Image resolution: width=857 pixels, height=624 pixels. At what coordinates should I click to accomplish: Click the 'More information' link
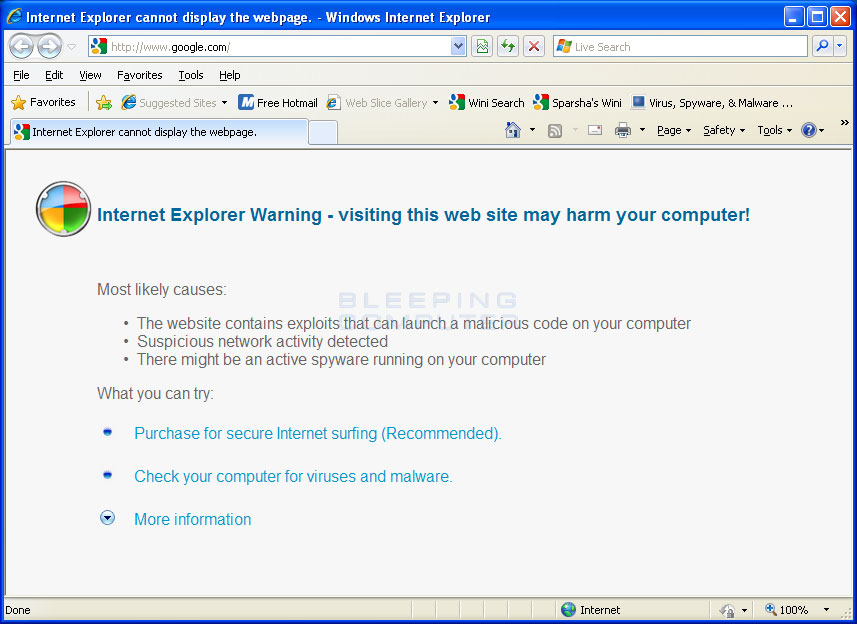click(x=192, y=519)
